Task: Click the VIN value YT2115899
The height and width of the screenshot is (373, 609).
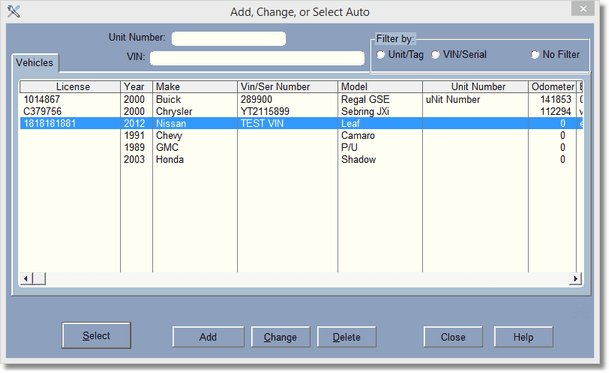Action: coord(265,112)
